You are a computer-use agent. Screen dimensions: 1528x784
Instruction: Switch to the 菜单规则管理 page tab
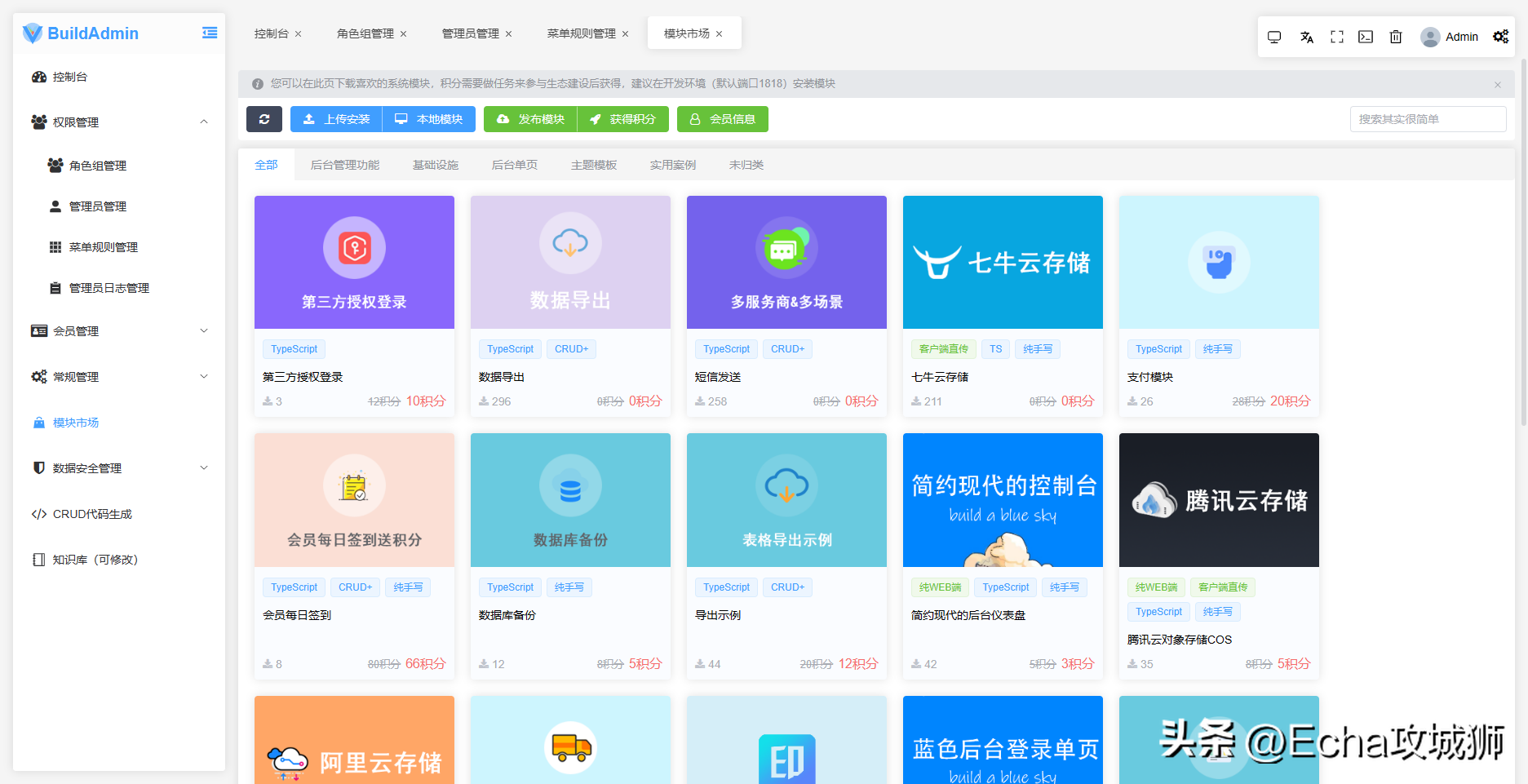click(x=582, y=33)
